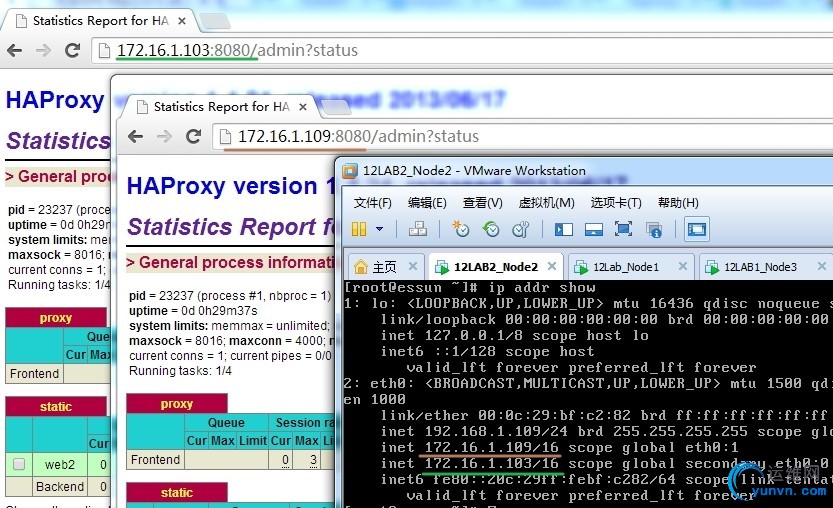
Task: Click the page info icon beside 172.16.1.109 URL
Action: (225, 137)
